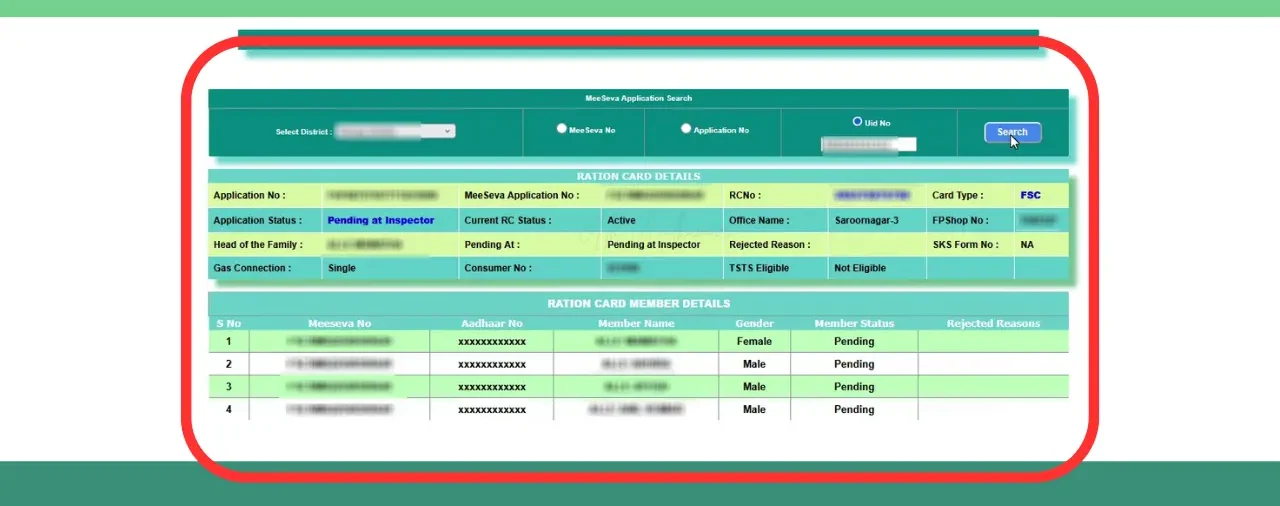
Task: Click the 'Gender' column header
Action: 754,323
